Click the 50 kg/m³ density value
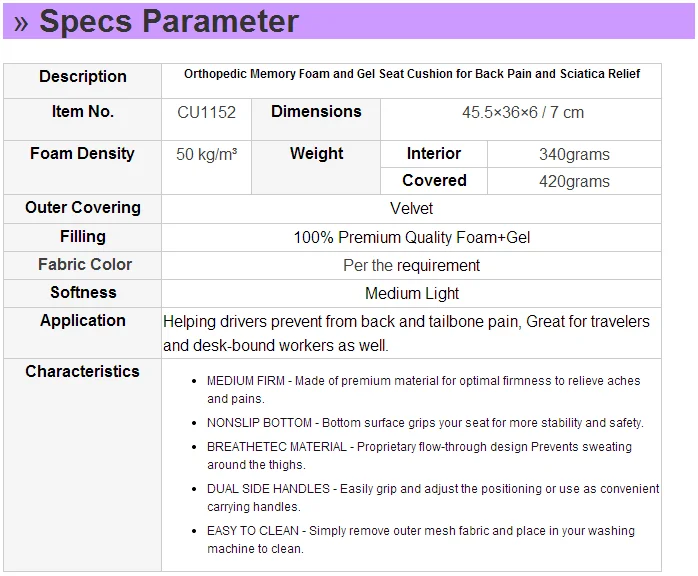 pyautogui.click(x=206, y=154)
